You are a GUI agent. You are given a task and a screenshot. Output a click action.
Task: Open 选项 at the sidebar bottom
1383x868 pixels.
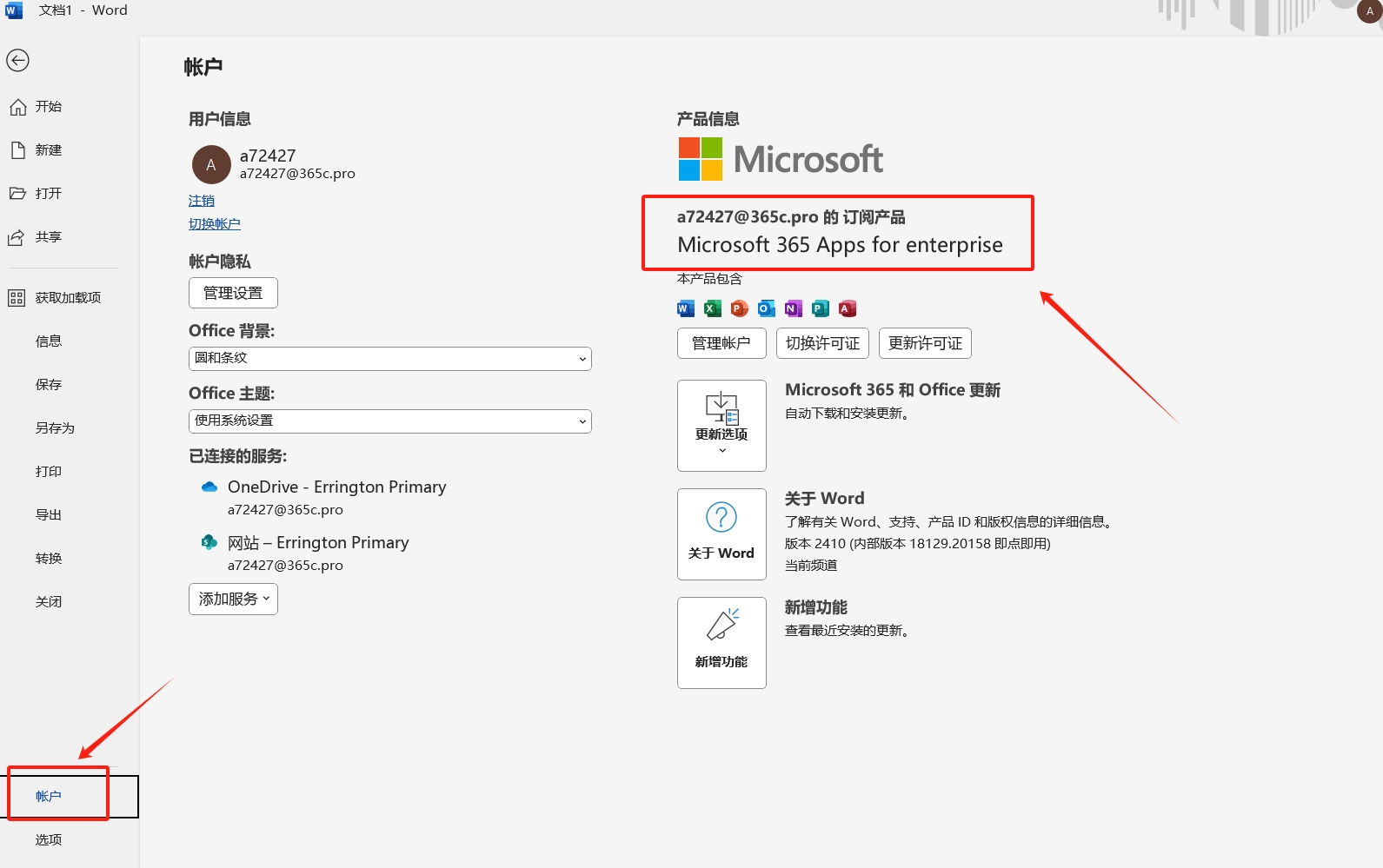click(x=48, y=840)
